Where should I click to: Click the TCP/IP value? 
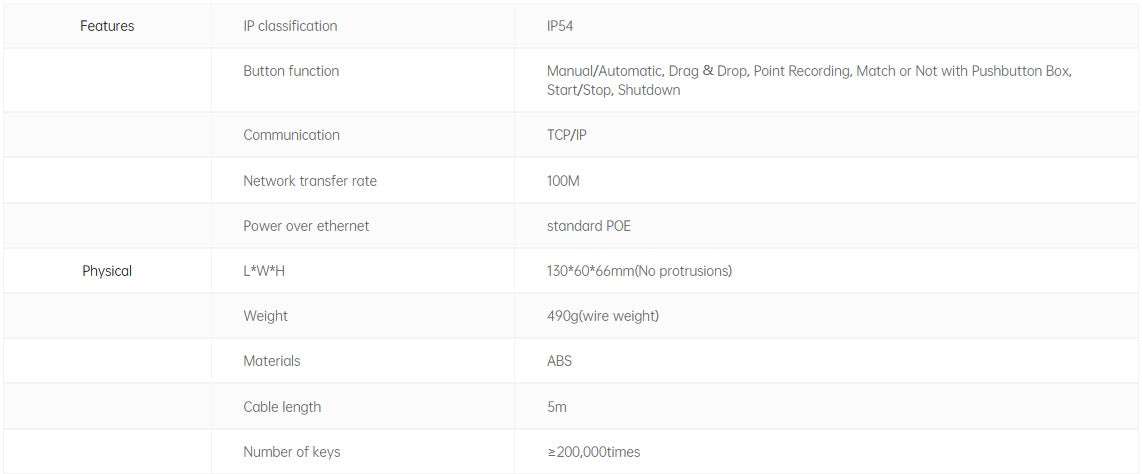567,135
